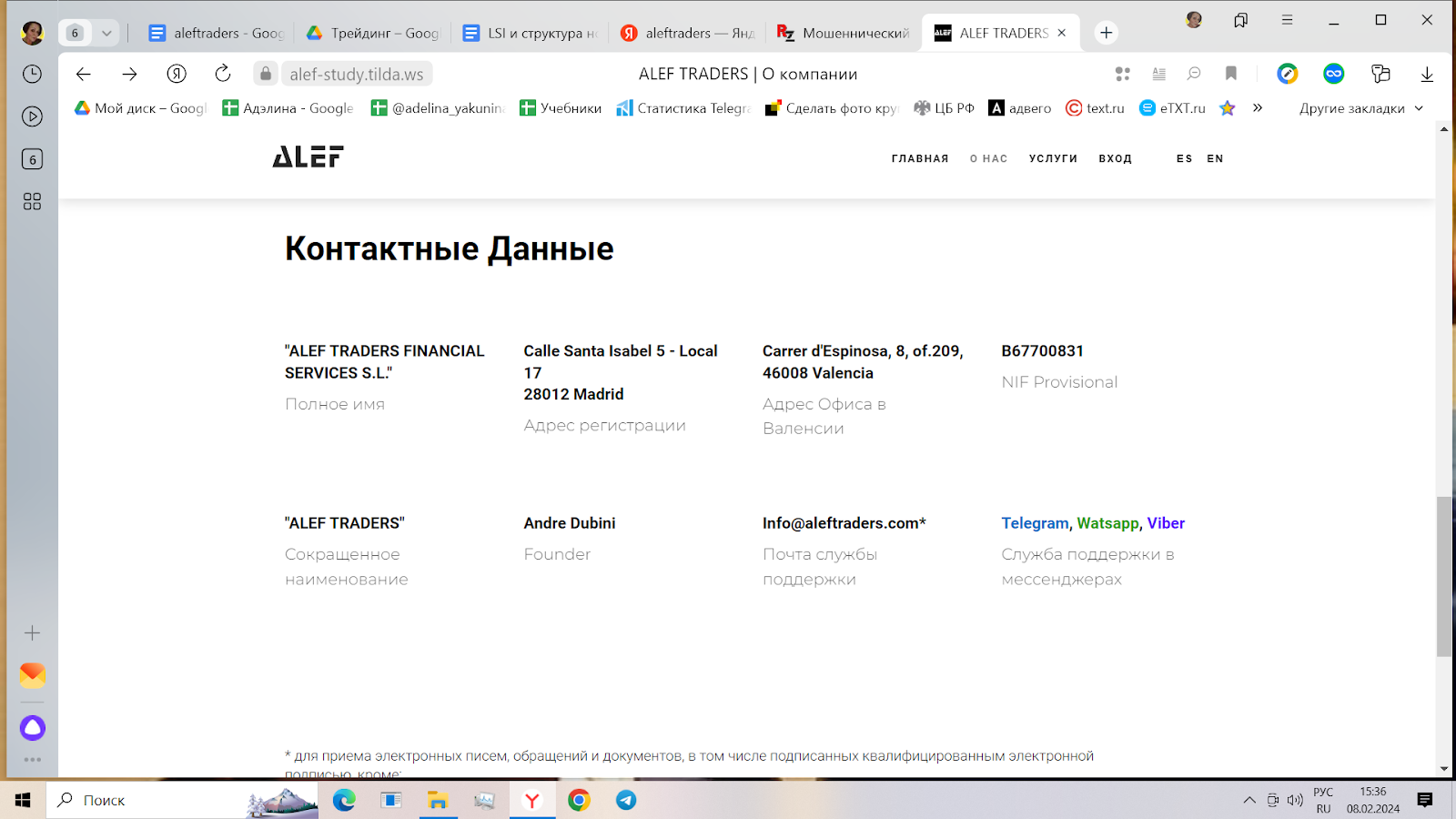Open the browser history clock icon in sidebar

click(x=32, y=74)
